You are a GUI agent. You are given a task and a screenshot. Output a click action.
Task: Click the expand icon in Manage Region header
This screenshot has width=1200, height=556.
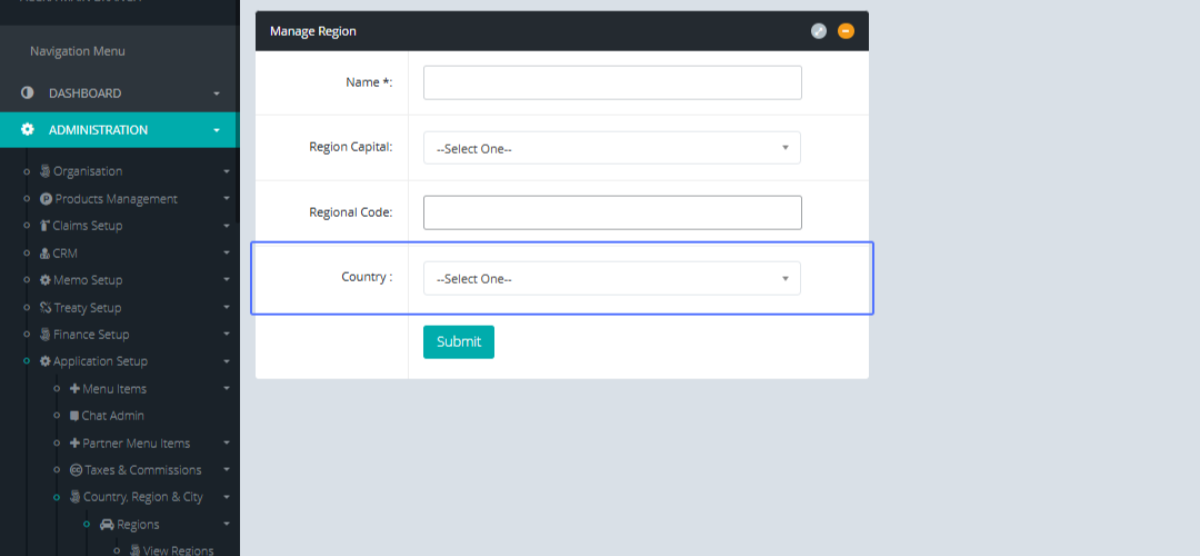tap(819, 31)
